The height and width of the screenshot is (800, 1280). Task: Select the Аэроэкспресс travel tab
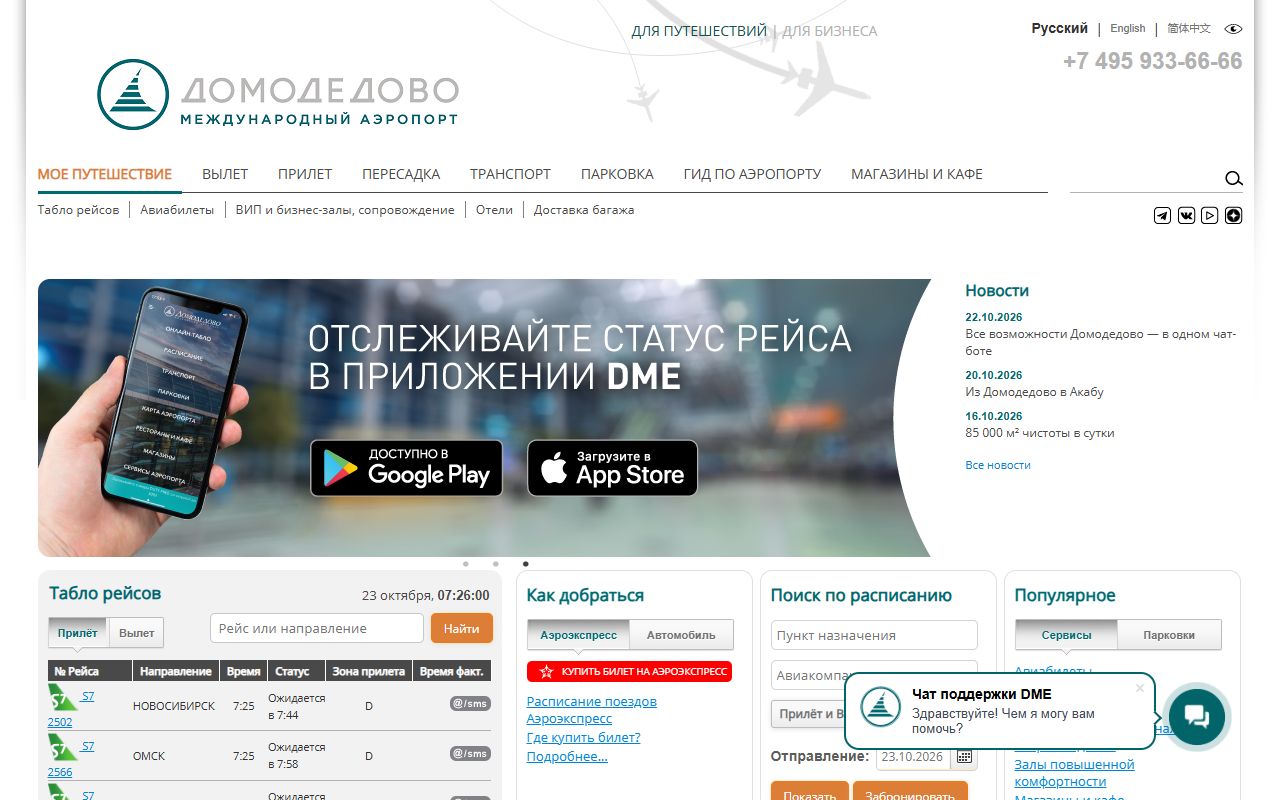coord(579,635)
